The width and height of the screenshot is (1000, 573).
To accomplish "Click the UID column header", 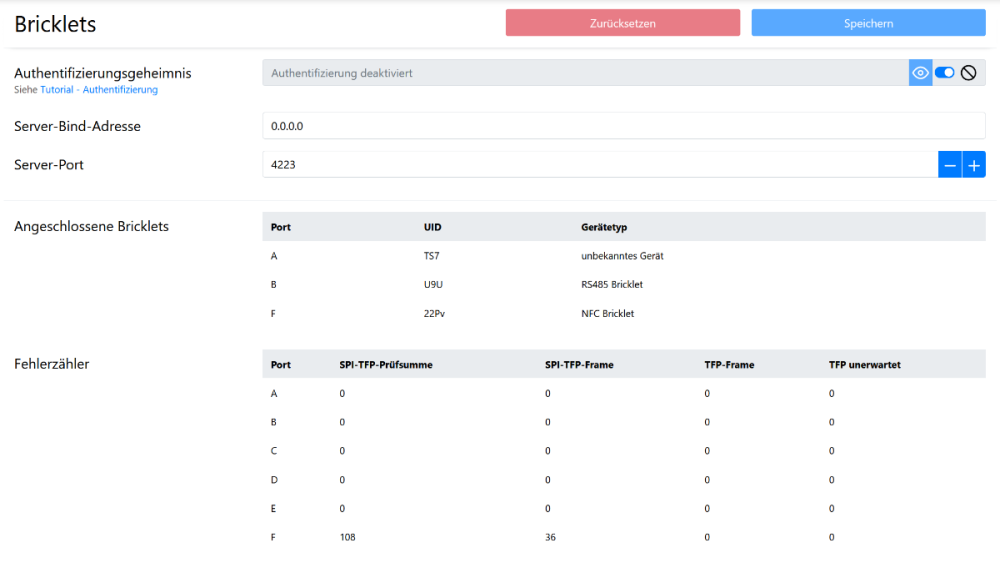I will [x=432, y=227].
